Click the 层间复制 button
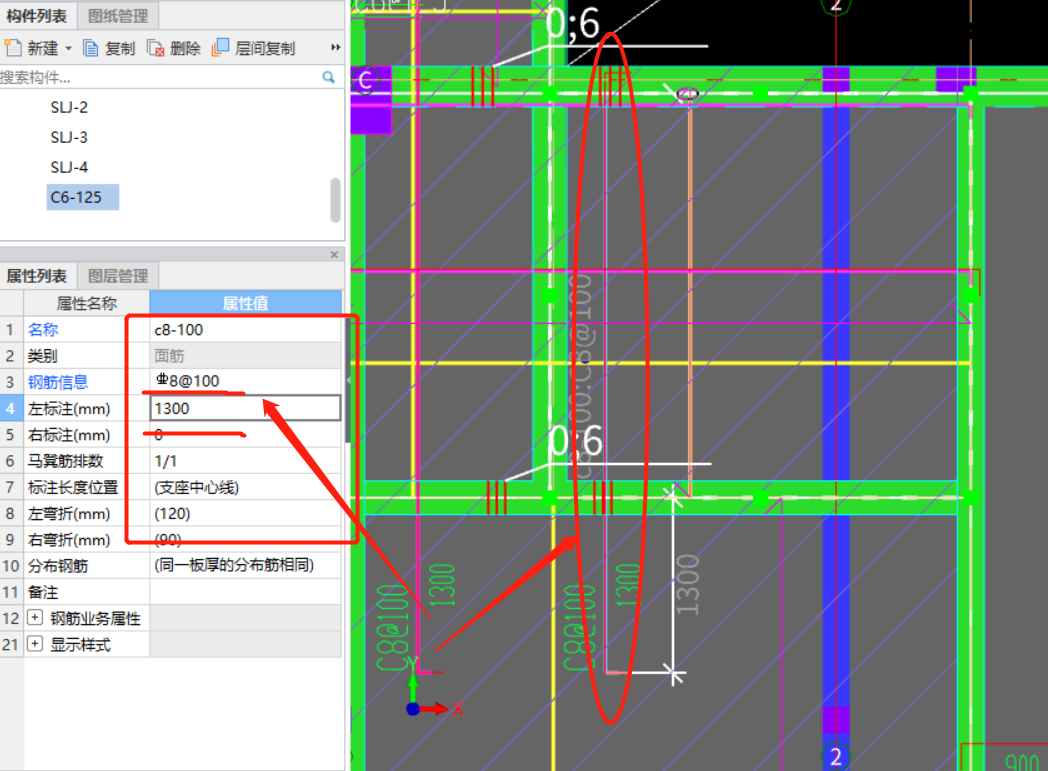This screenshot has width=1048, height=771. 253,48
